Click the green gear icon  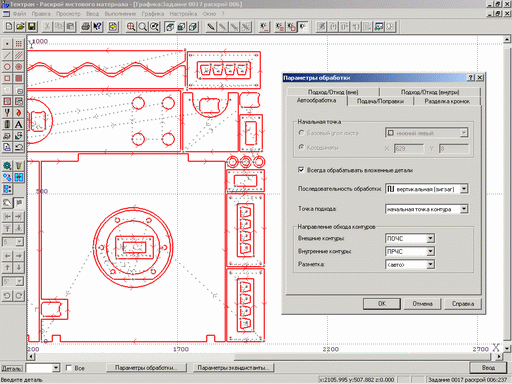click(x=7, y=165)
